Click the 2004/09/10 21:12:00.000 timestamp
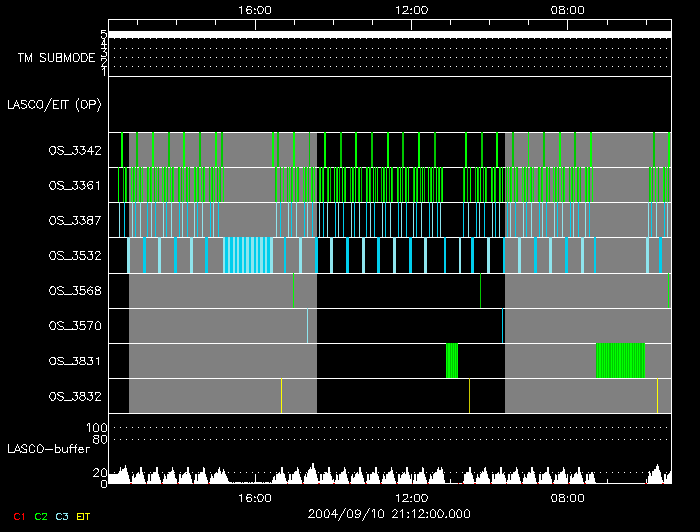This screenshot has height=532, width=700. point(389,514)
